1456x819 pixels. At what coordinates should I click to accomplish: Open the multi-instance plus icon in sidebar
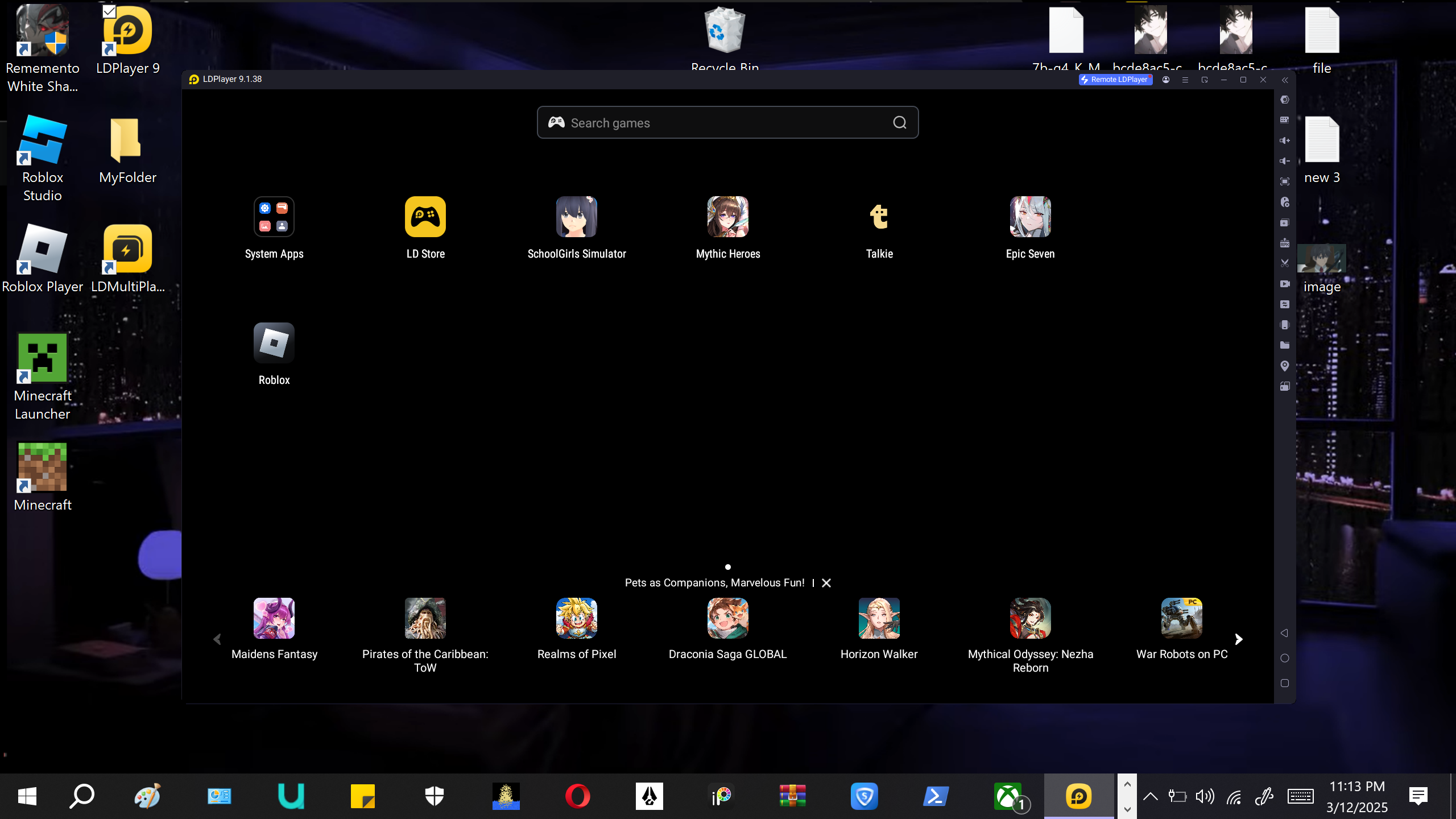point(1284,222)
